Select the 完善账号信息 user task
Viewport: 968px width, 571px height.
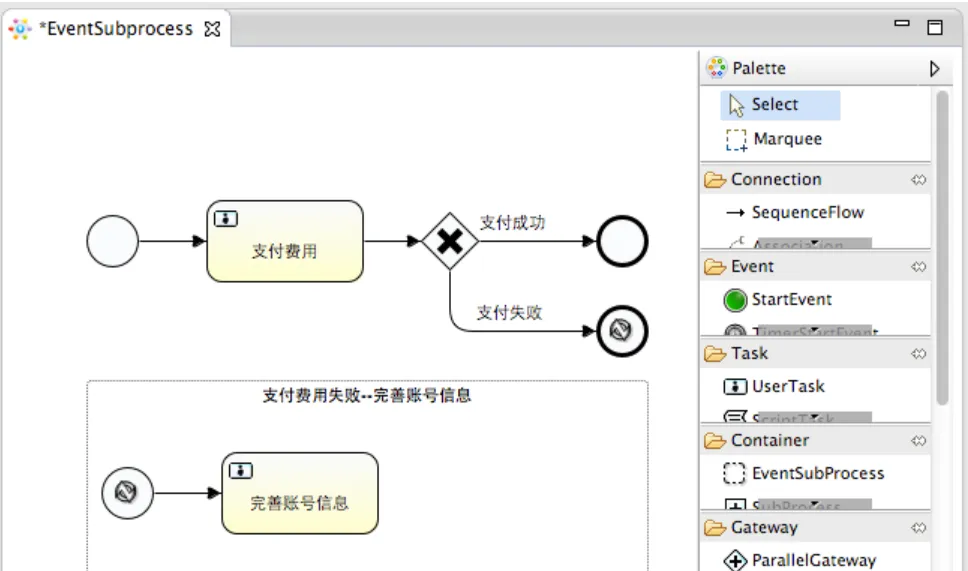tap(300, 493)
